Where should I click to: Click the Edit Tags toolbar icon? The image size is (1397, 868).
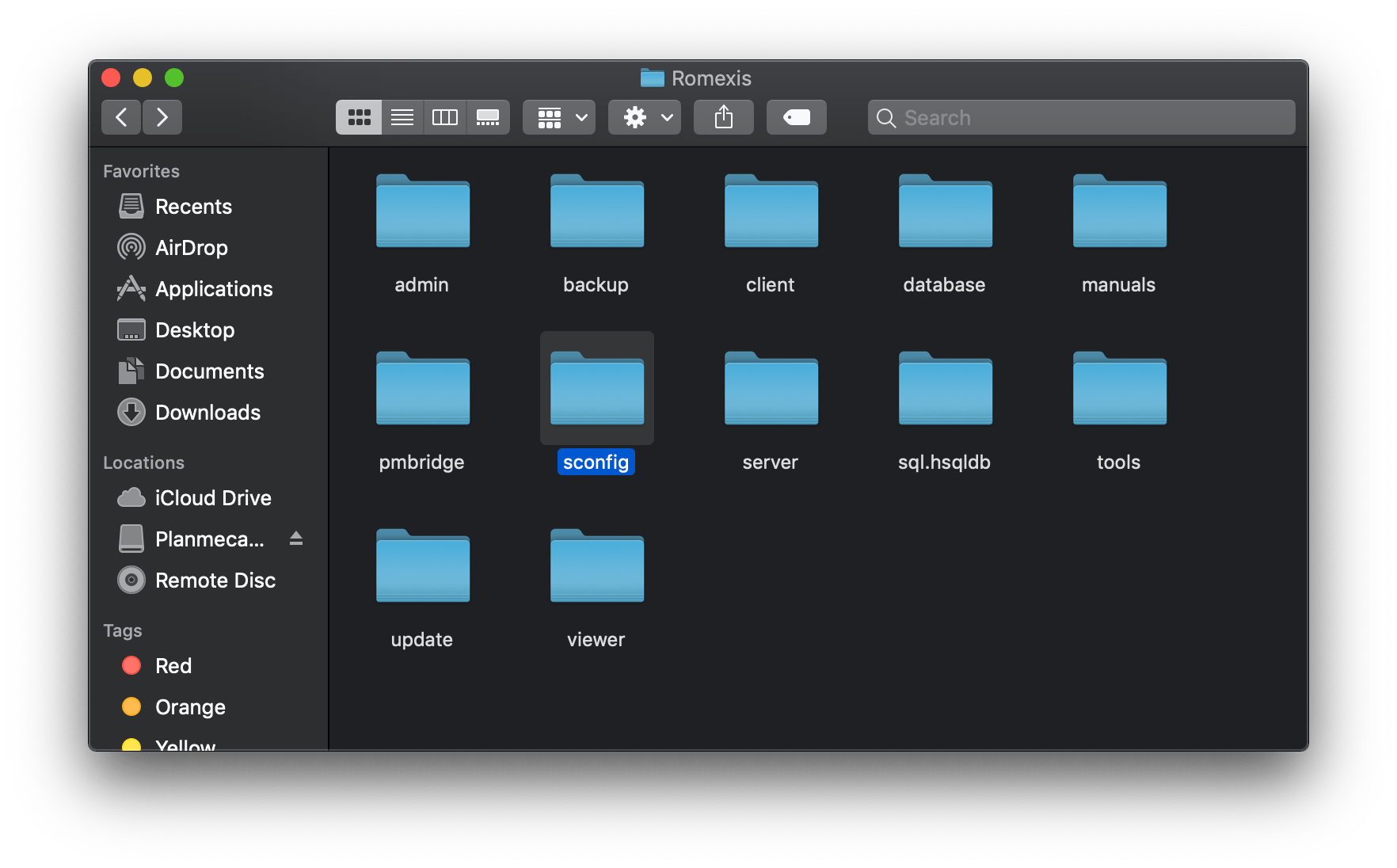click(x=795, y=116)
